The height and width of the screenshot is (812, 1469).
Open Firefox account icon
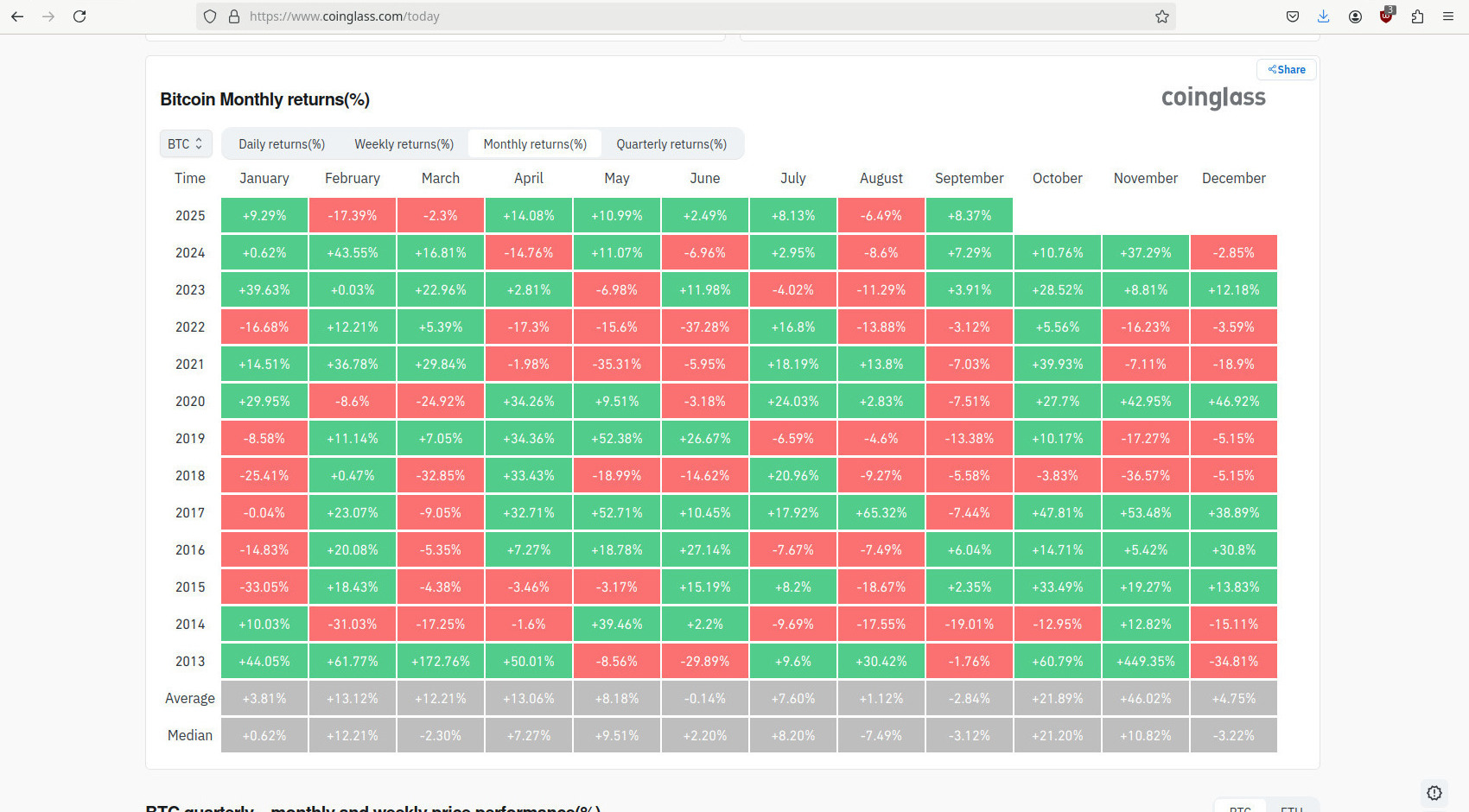(x=1355, y=16)
